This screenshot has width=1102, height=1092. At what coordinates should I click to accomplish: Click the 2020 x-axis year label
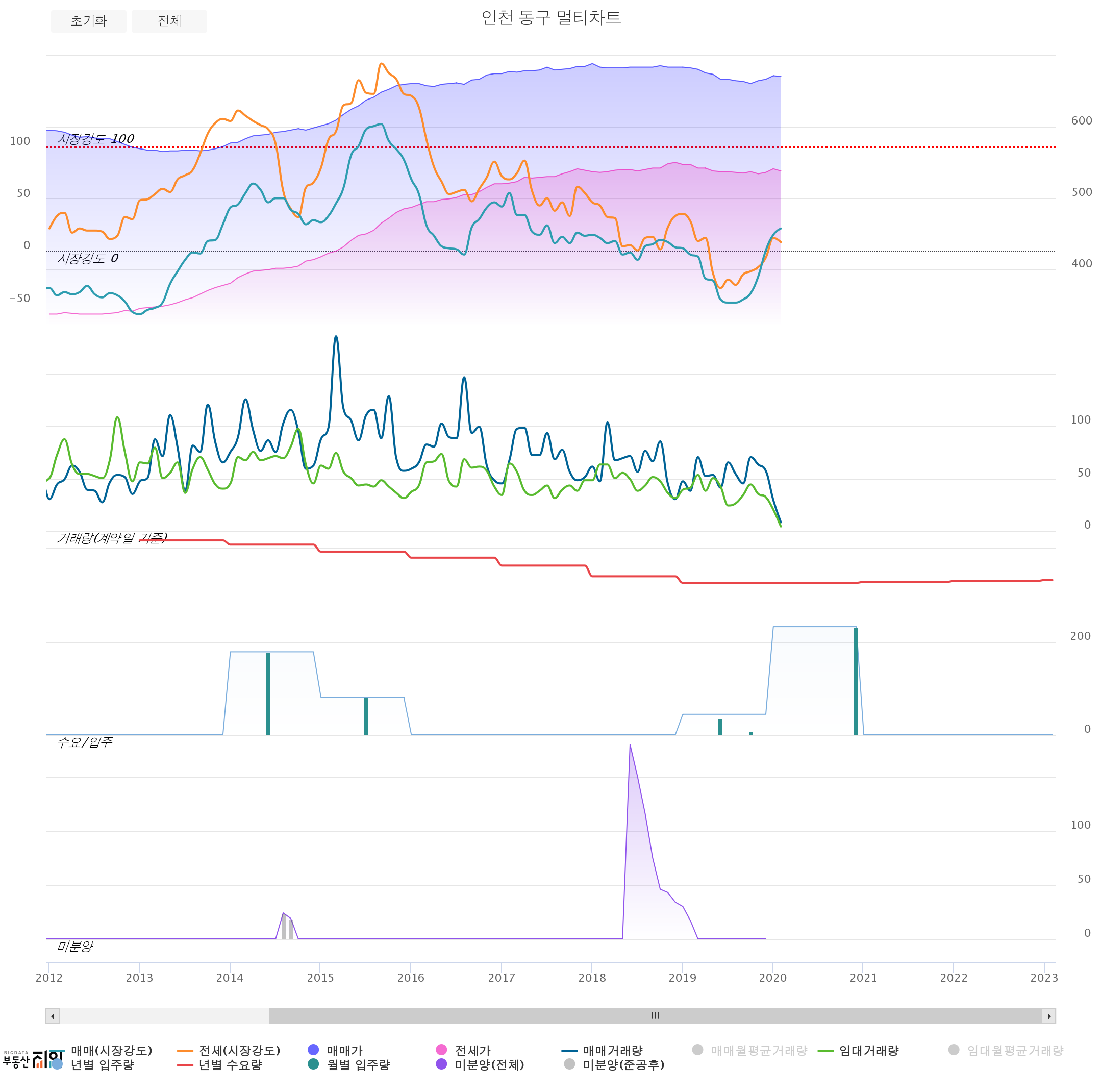pos(773,978)
